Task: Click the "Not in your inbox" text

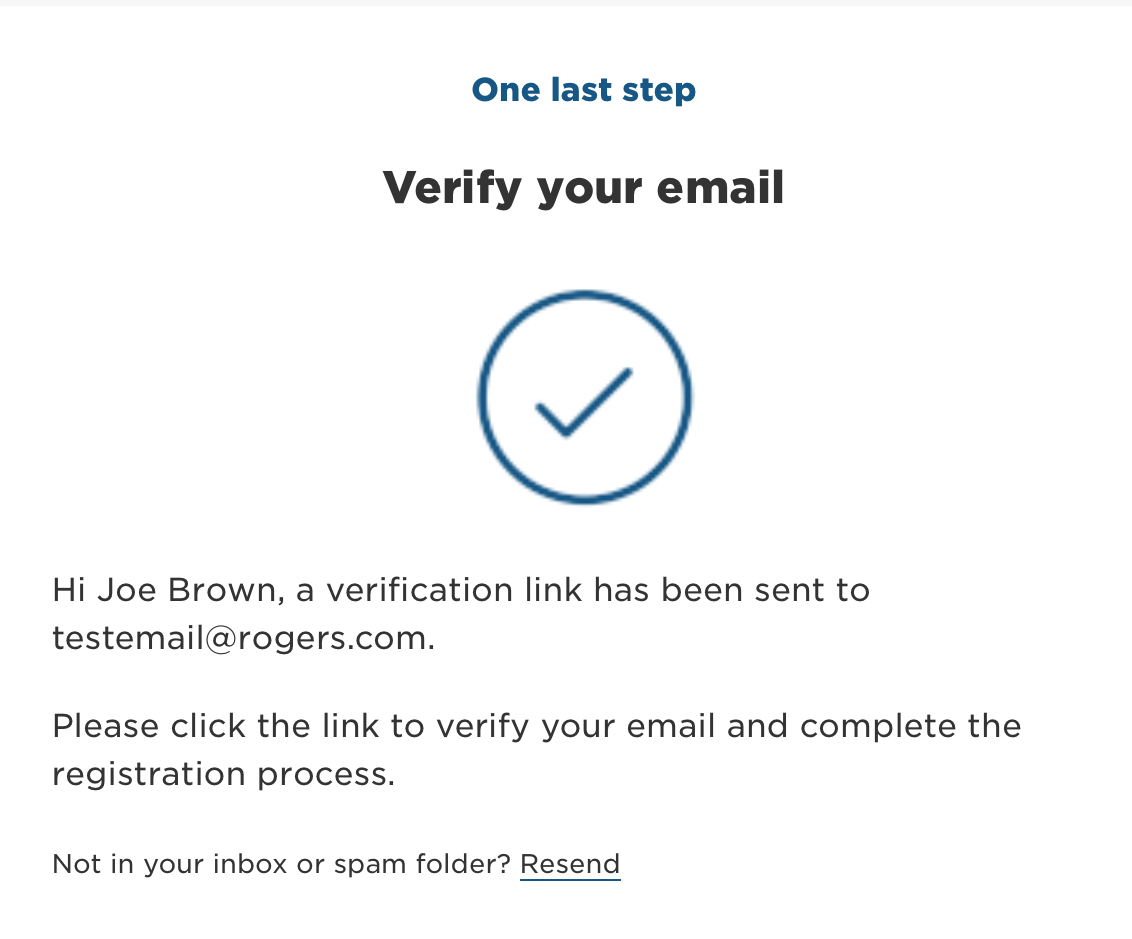Action: pyautogui.click(x=150, y=864)
